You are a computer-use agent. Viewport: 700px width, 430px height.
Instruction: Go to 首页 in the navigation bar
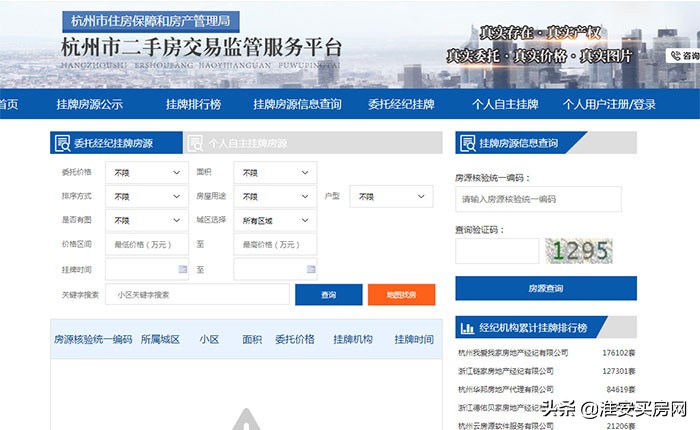[9, 104]
